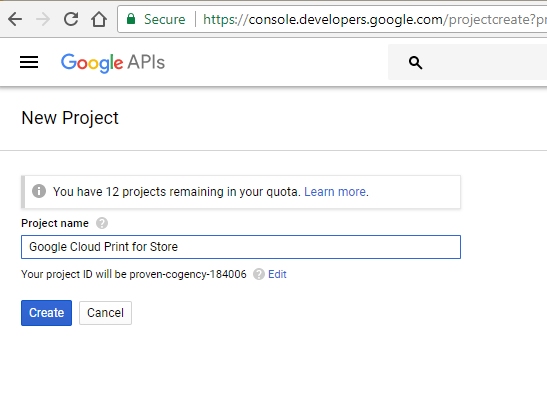Click the 'Secure' label in address bar
Viewport: 547px width, 399px height.
[x=165, y=19]
